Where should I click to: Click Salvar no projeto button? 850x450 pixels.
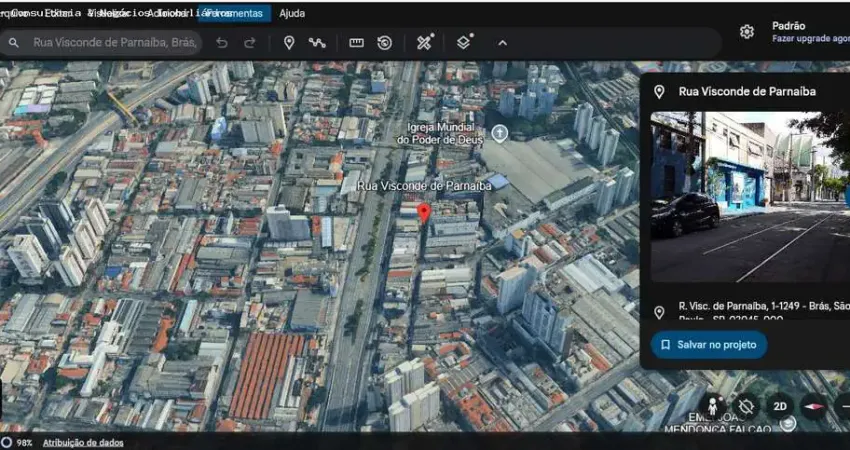pos(709,344)
